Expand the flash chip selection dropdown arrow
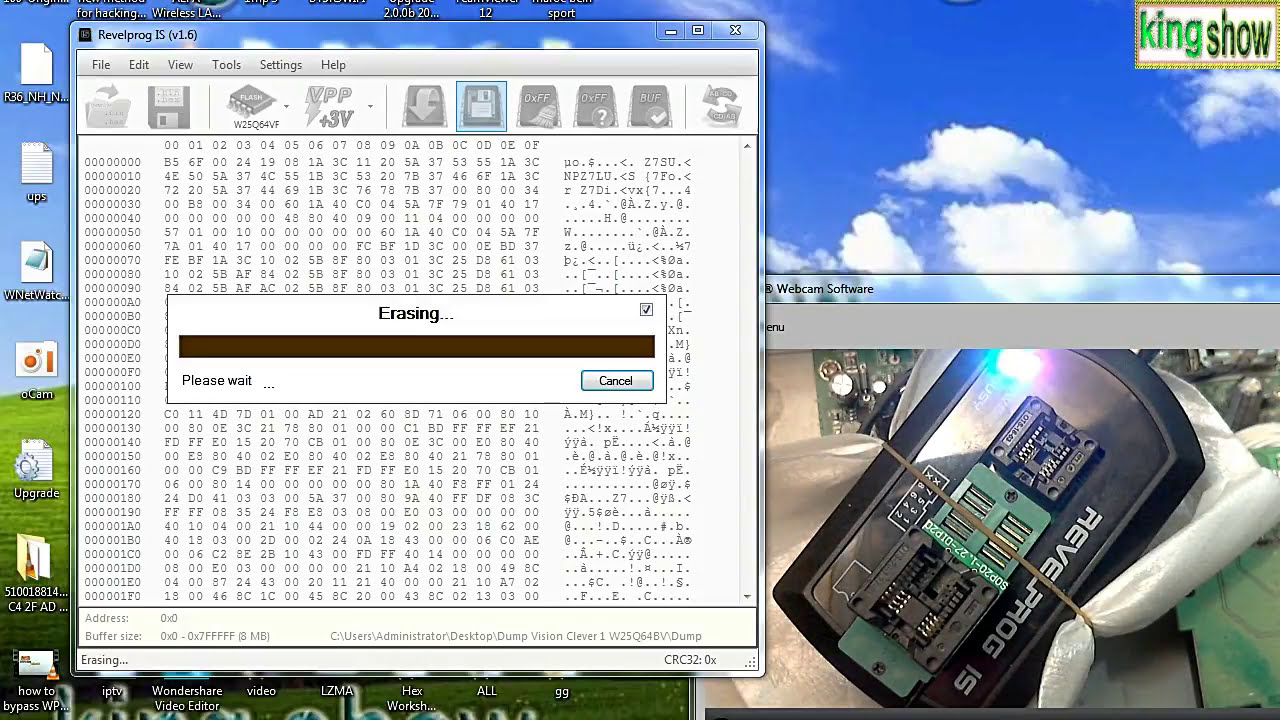Image resolution: width=1280 pixels, height=720 pixels. pos(286,106)
